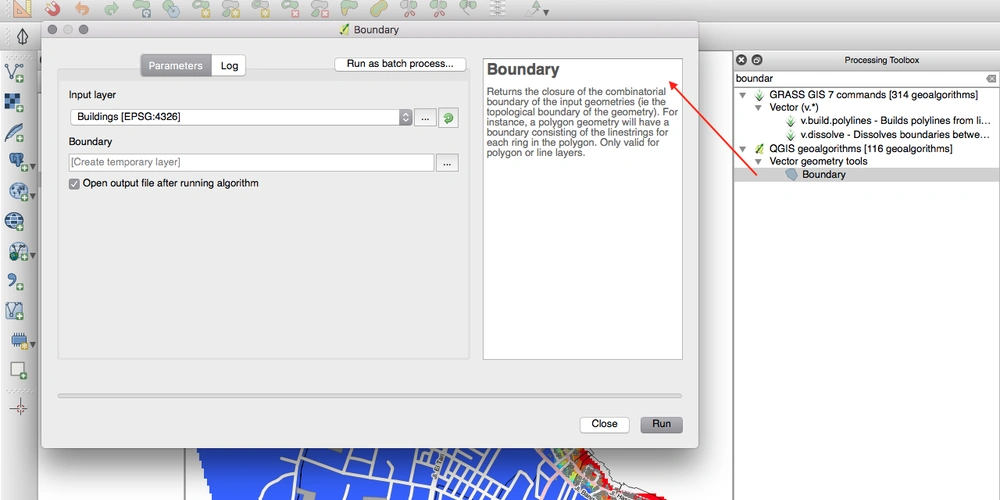1000x500 pixels.
Task: Open the WMS layer icon dropdown arrow
Action: [32, 196]
